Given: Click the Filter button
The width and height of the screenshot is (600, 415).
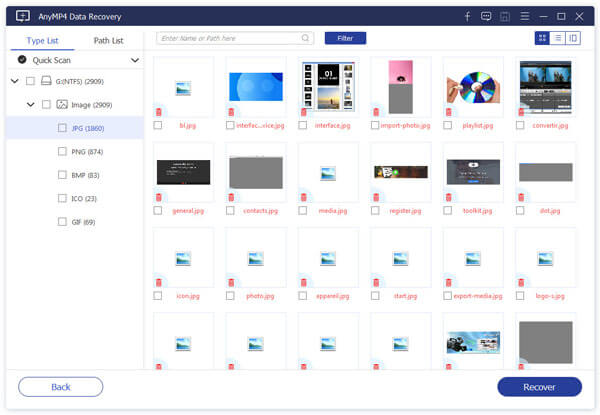Looking at the screenshot, I should pos(345,38).
